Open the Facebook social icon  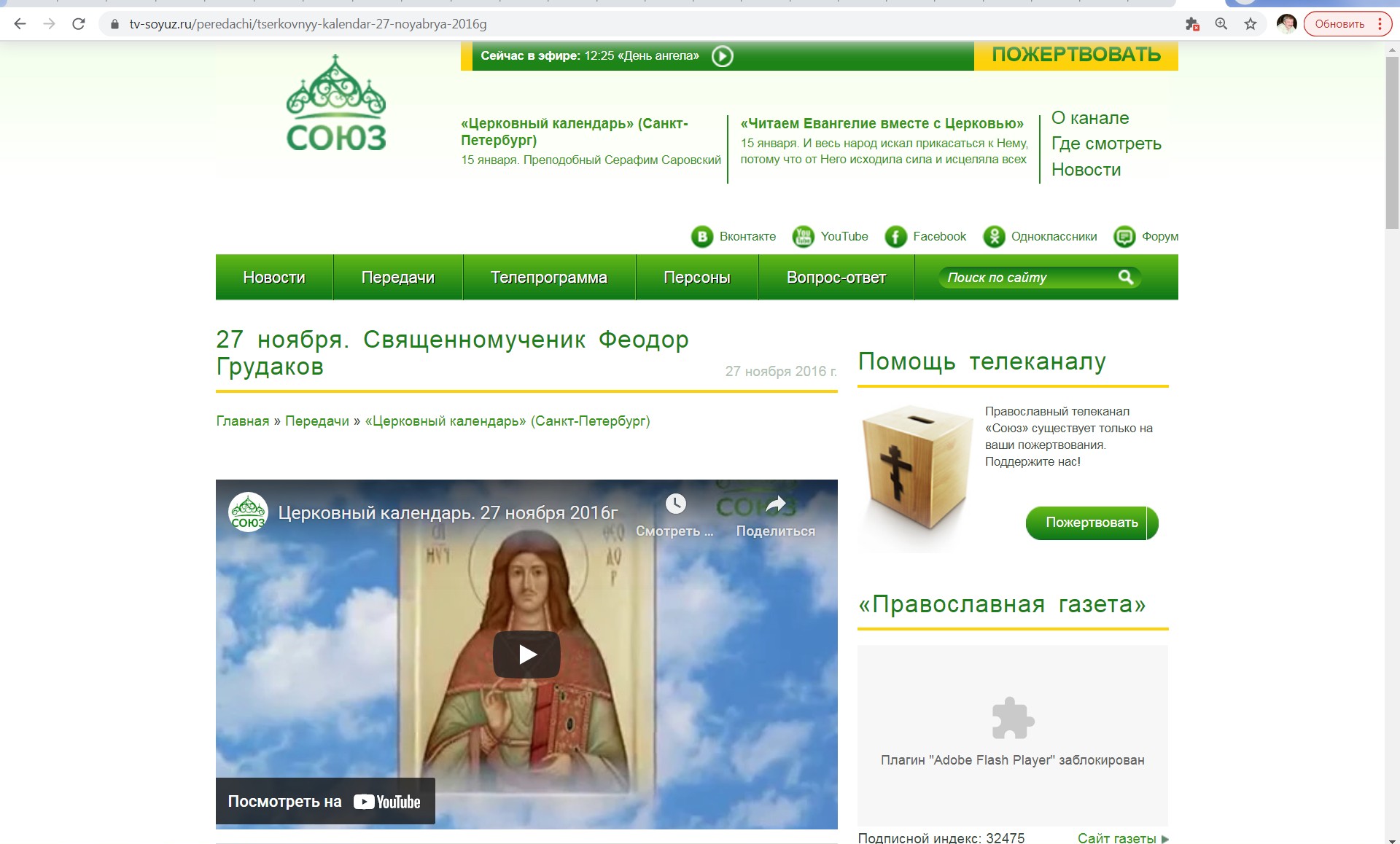(x=895, y=237)
